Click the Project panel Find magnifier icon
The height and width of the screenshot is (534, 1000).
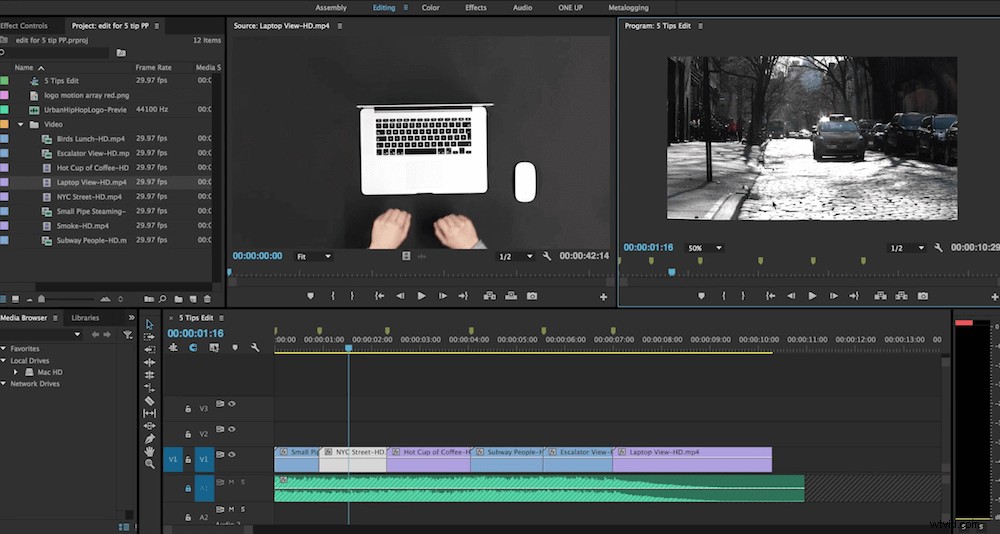(x=163, y=299)
